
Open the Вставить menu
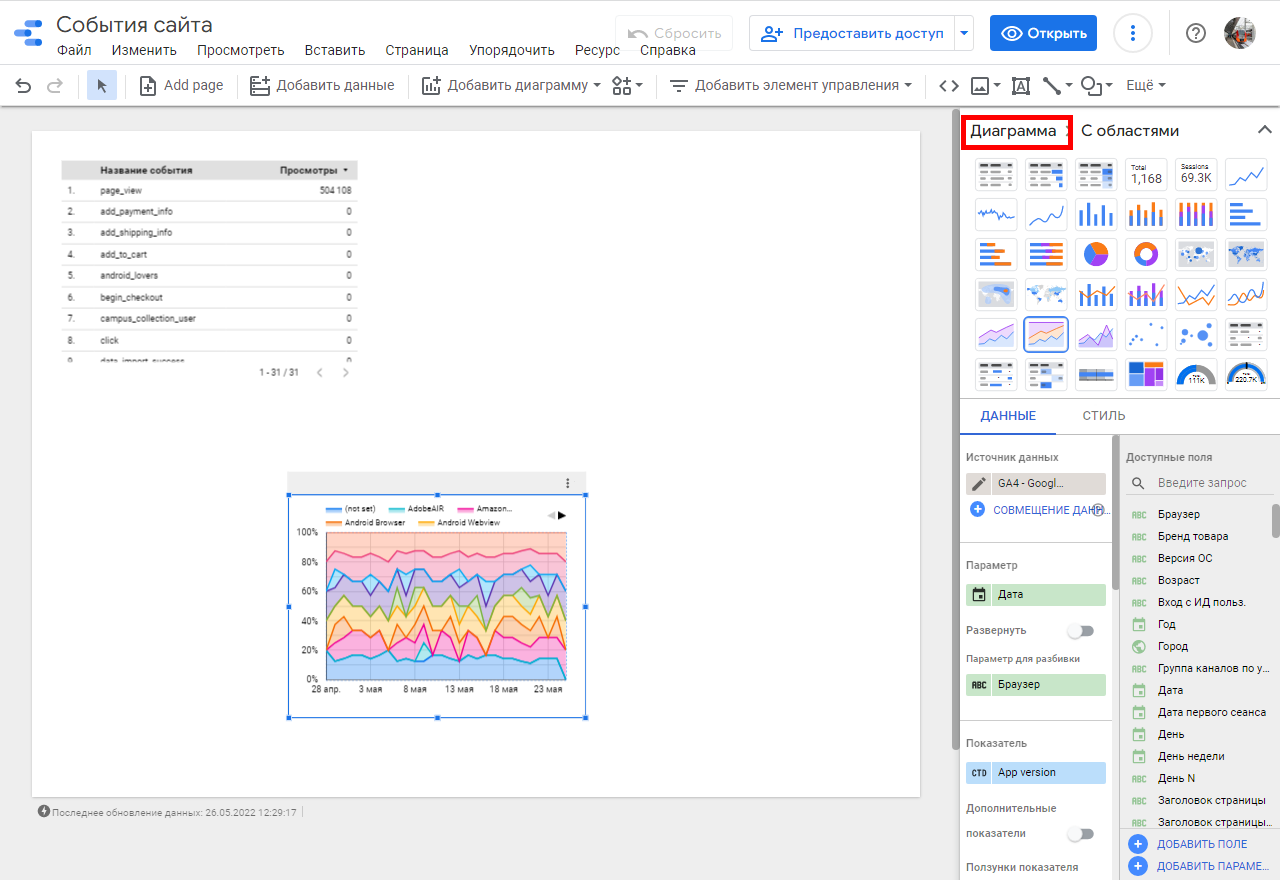(335, 50)
